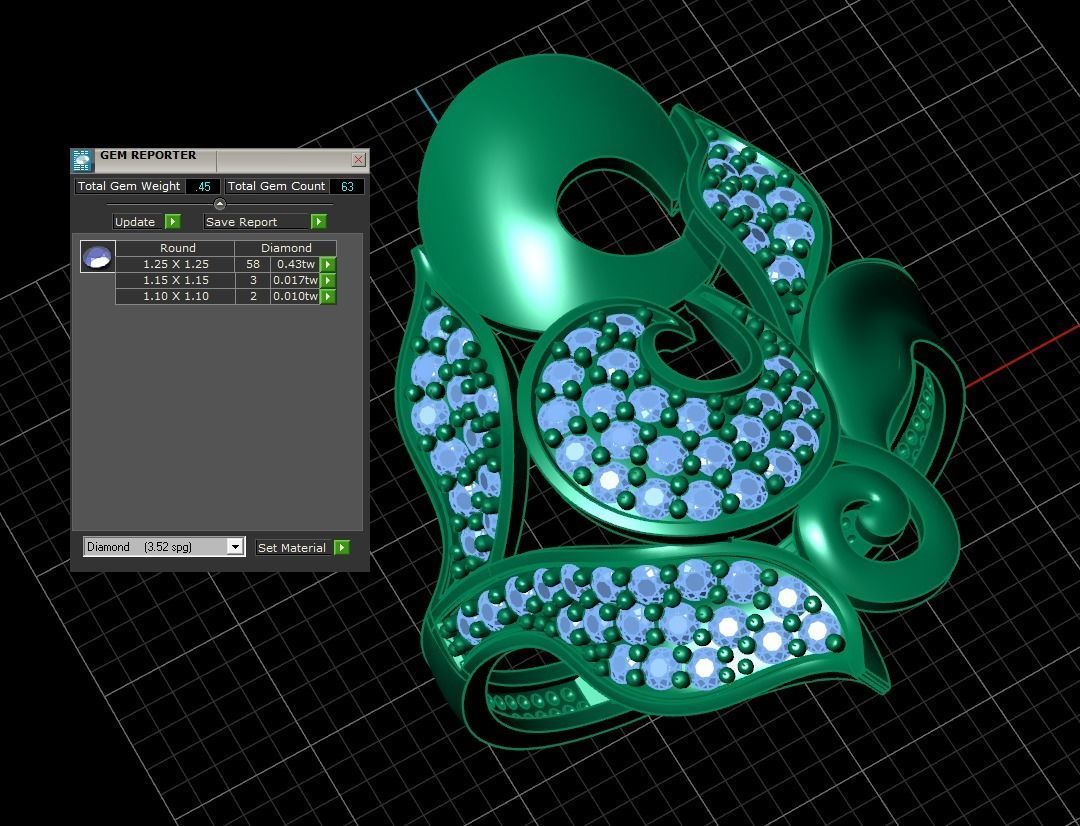Click green arrow next to Update
The width and height of the screenshot is (1080, 826).
173,222
